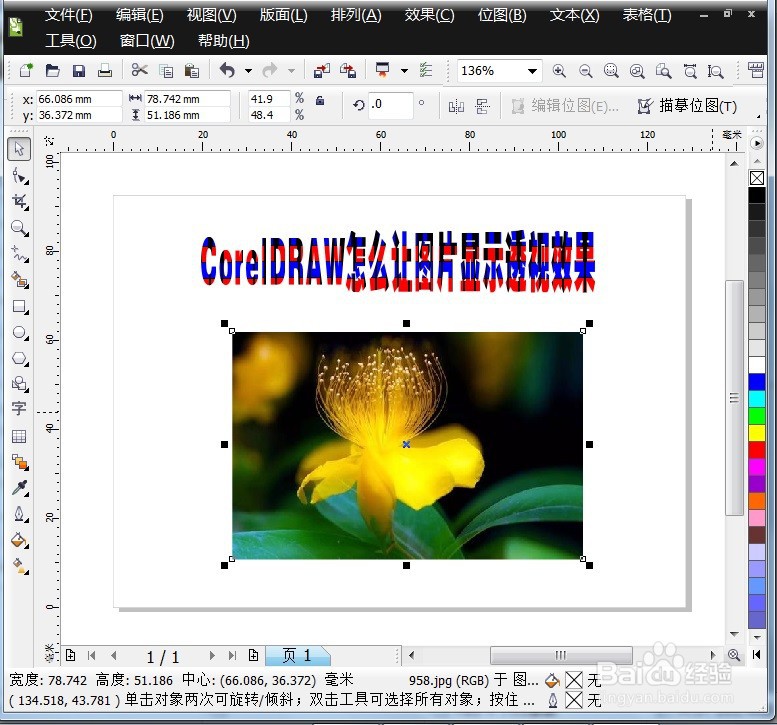Select the Shape edit tool
Screen dimensions: 777x725
click(x=20, y=175)
